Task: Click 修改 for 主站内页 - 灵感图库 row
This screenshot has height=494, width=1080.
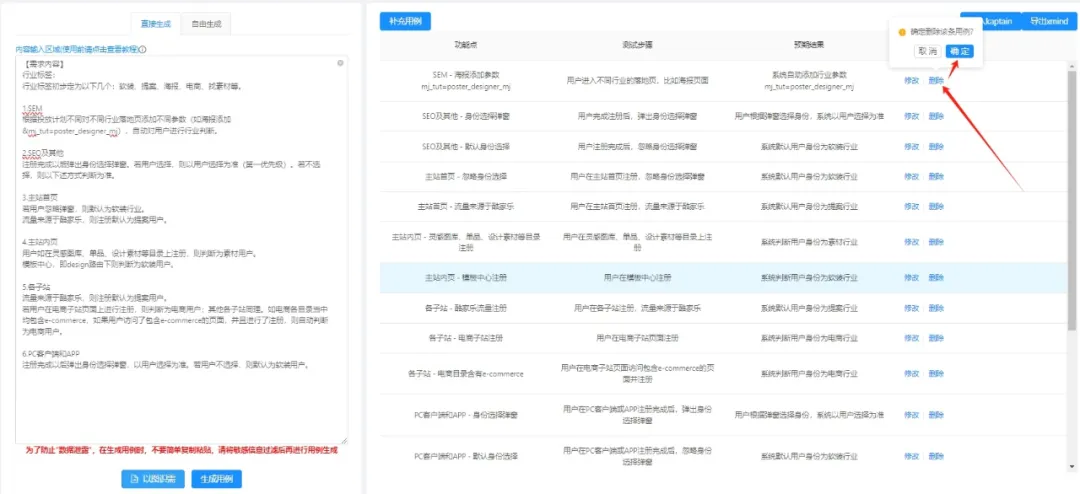Action: [911, 242]
